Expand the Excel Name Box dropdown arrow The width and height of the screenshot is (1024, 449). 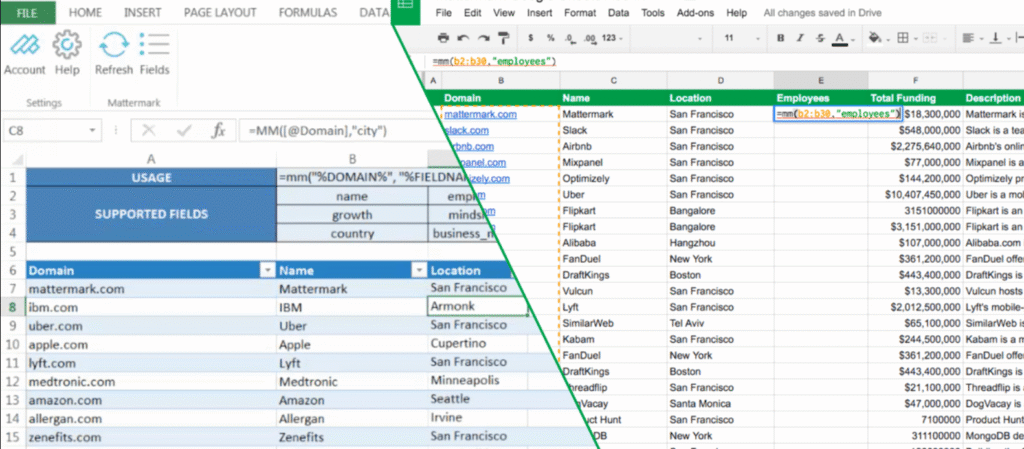[92, 131]
